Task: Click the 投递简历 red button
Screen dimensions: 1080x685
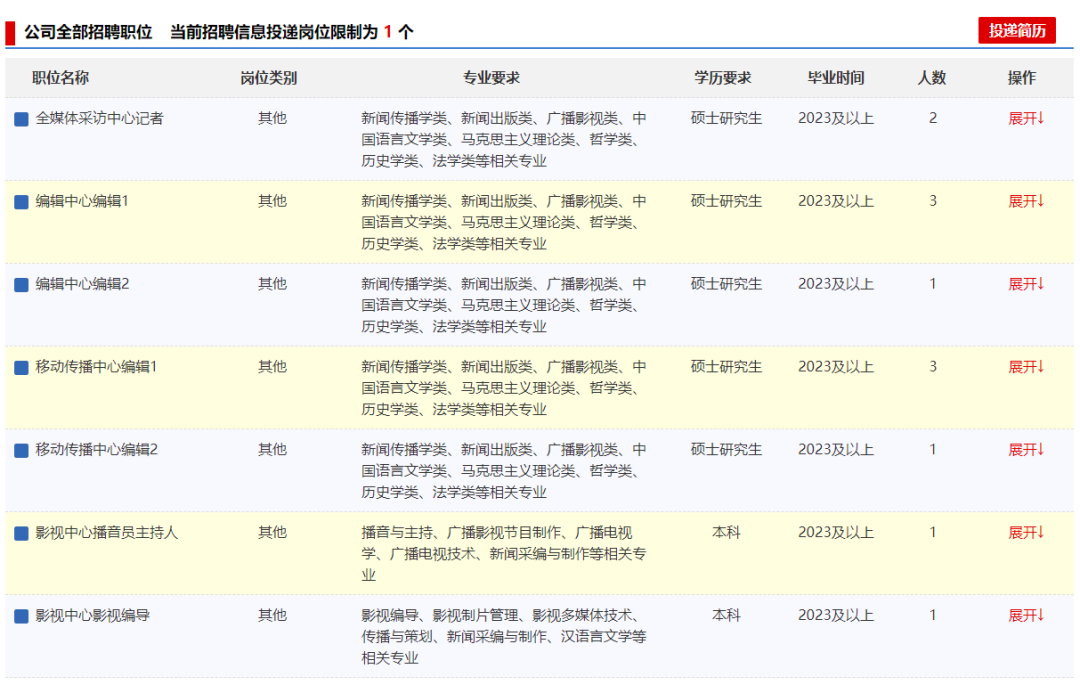Action: click(1016, 31)
